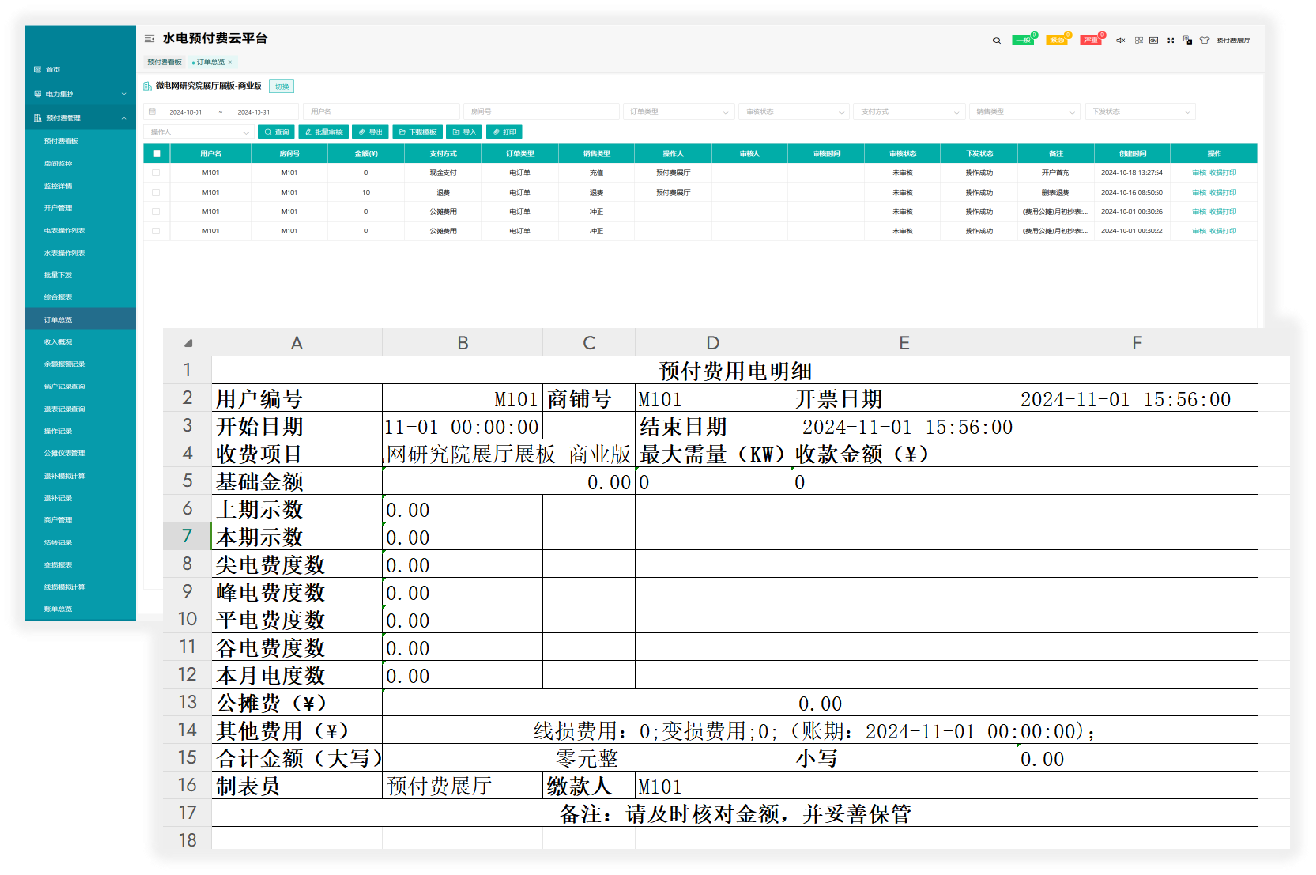Open the calendar icon in the date range field

click(x=153, y=112)
